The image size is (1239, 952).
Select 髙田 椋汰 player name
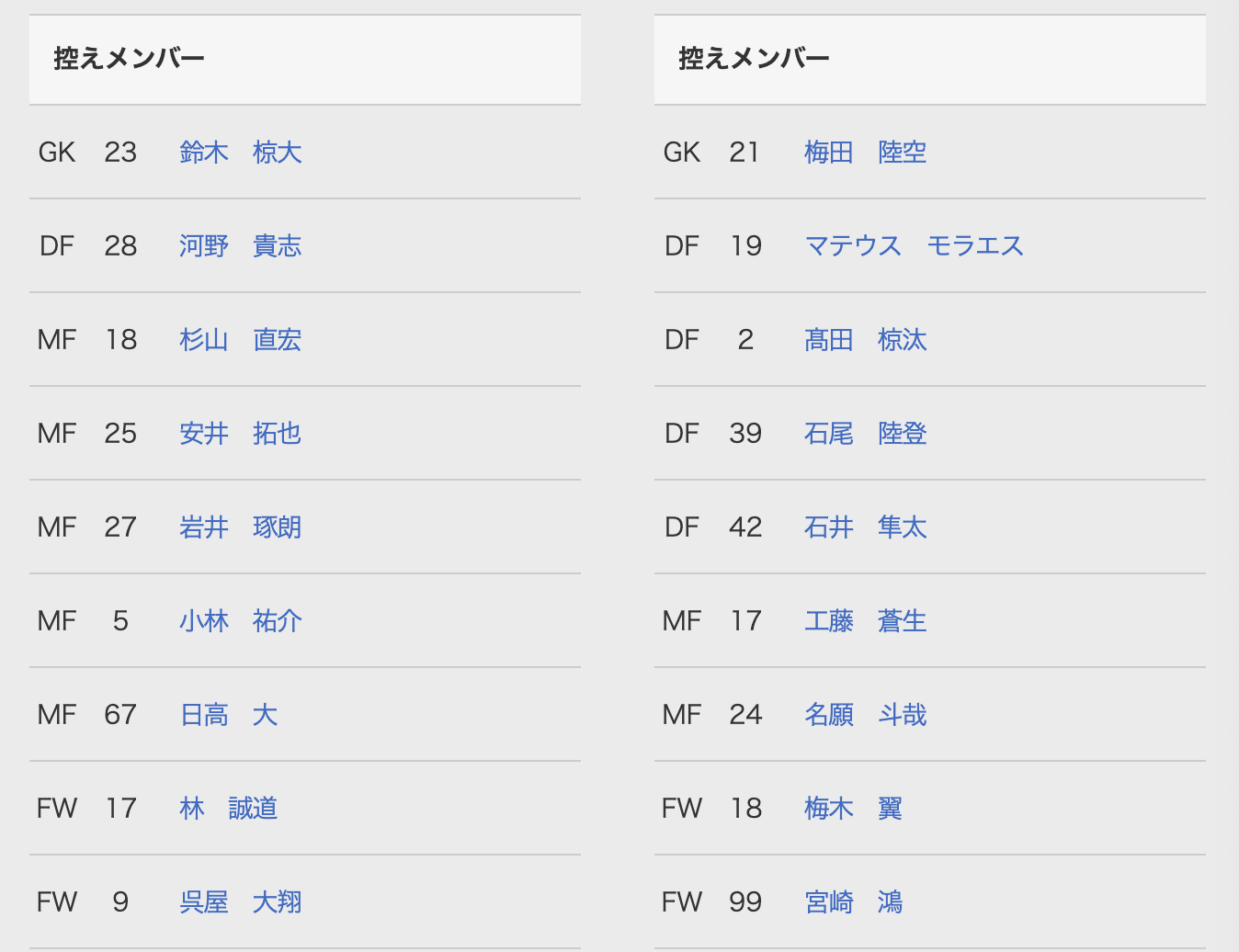click(x=866, y=340)
